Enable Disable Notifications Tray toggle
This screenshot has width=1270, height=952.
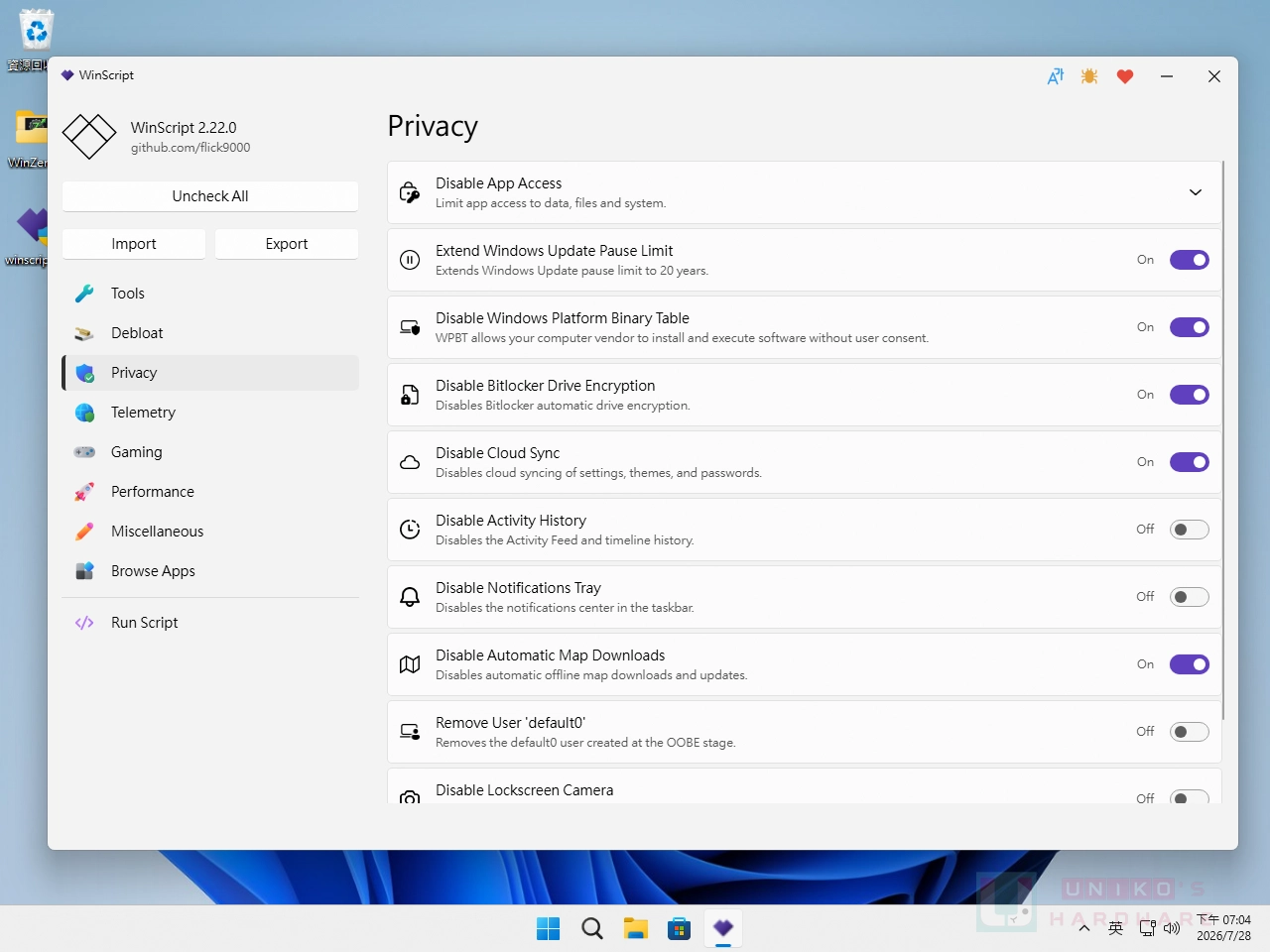(x=1190, y=597)
